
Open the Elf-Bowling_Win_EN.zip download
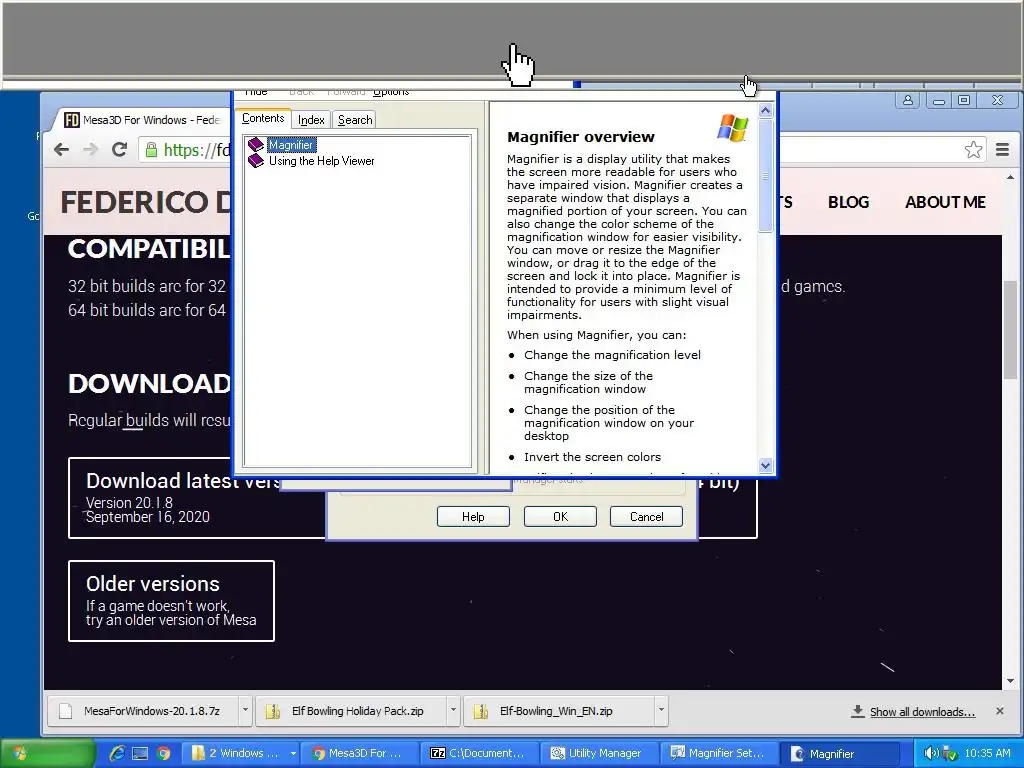coord(559,711)
